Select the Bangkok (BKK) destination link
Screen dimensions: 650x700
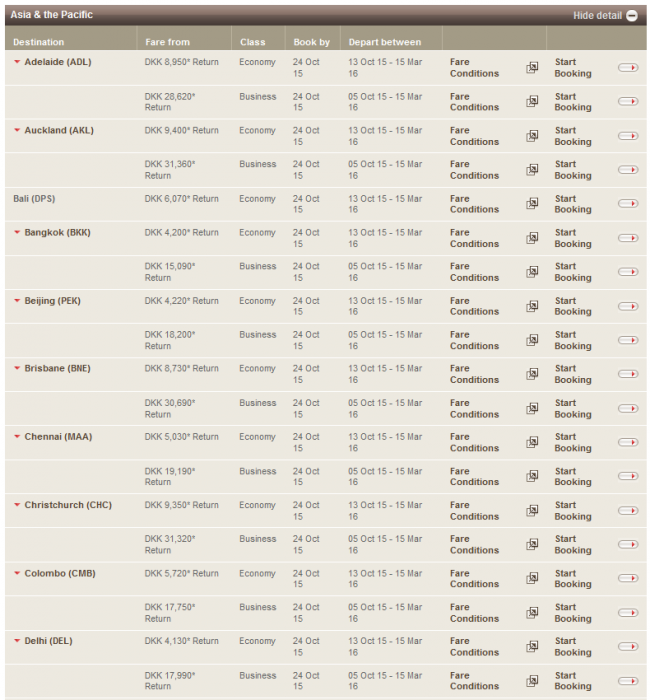[x=57, y=233]
